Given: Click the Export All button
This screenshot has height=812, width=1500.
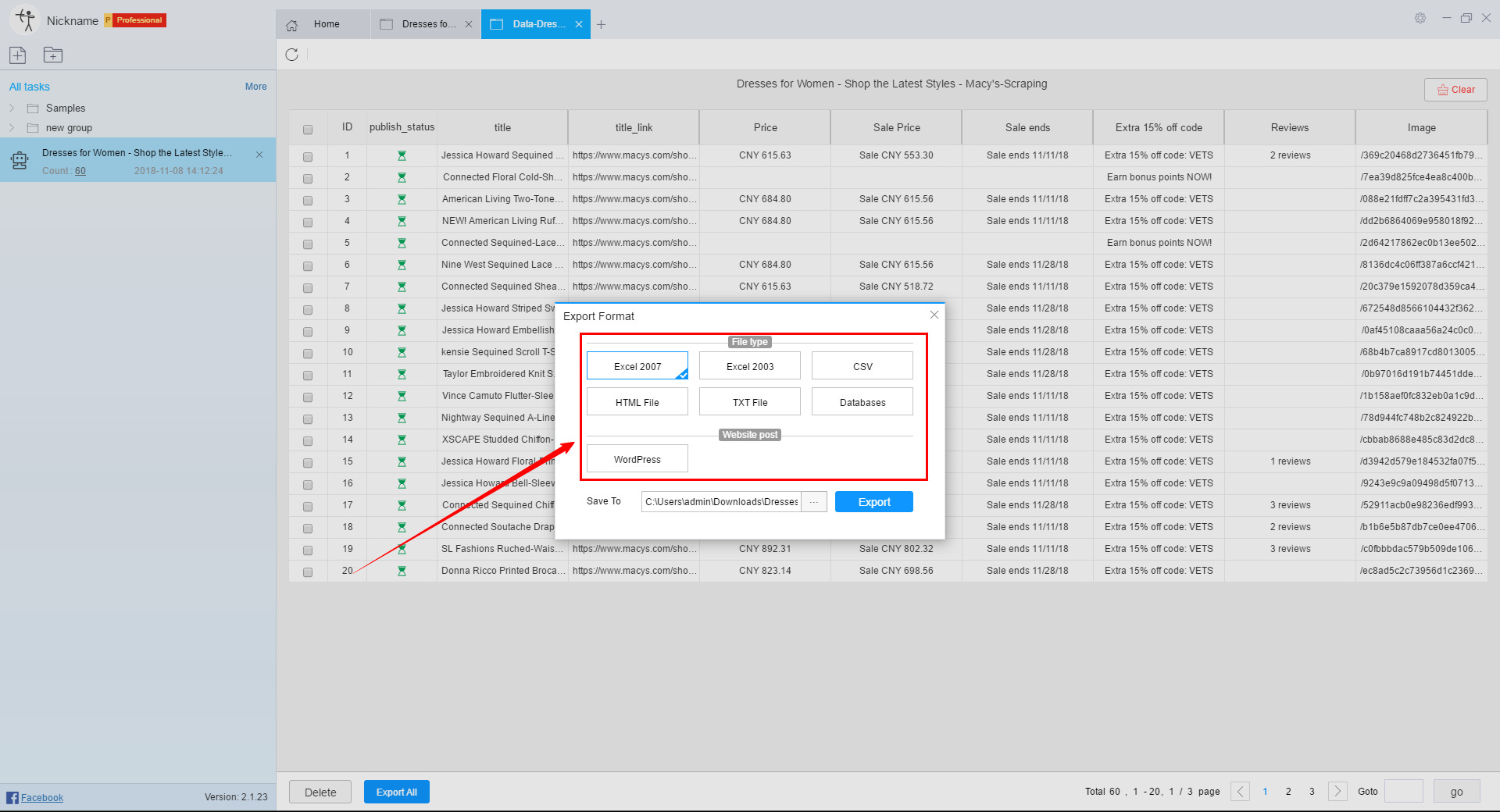Looking at the screenshot, I should (x=397, y=792).
